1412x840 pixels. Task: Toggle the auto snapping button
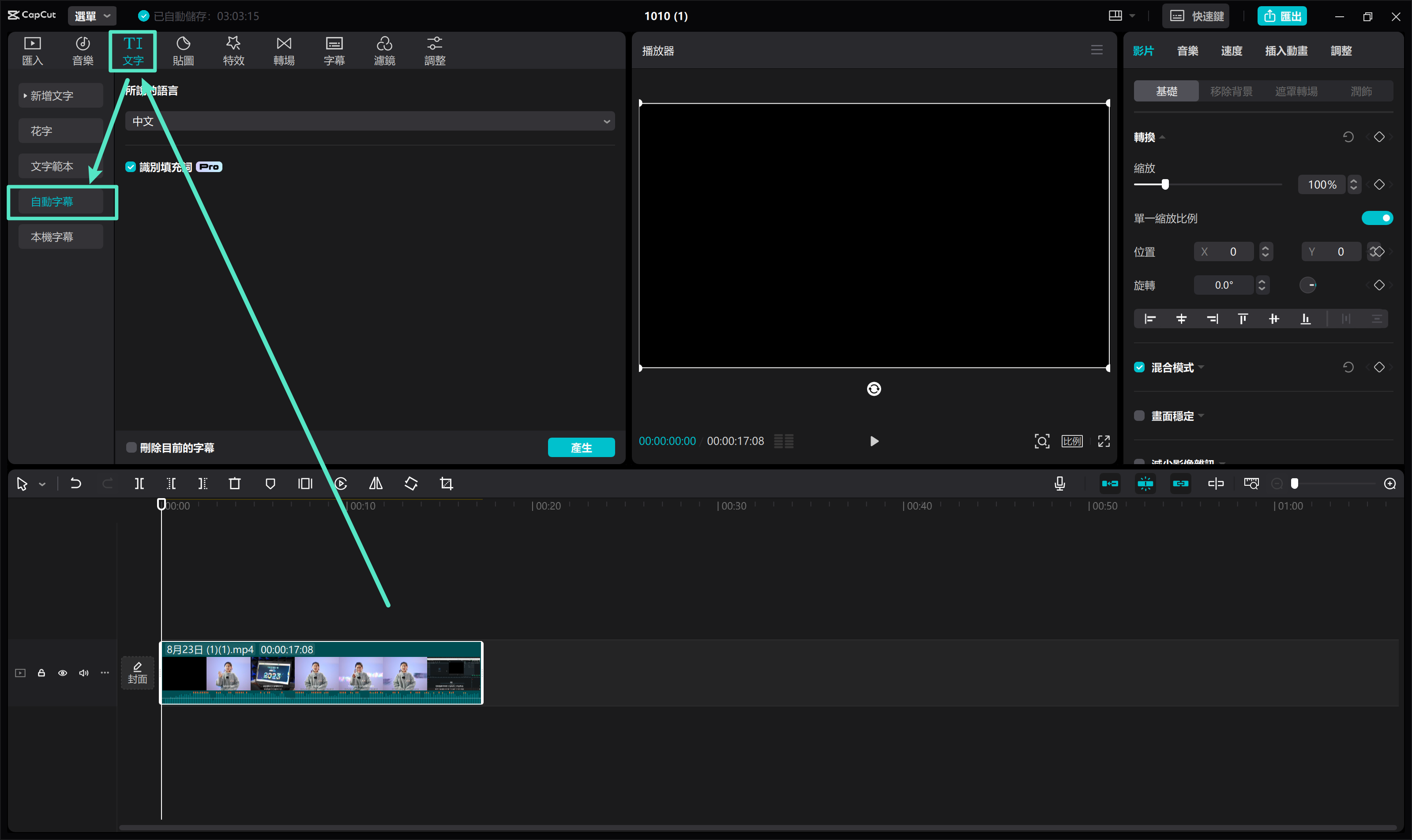pyautogui.click(x=1145, y=484)
